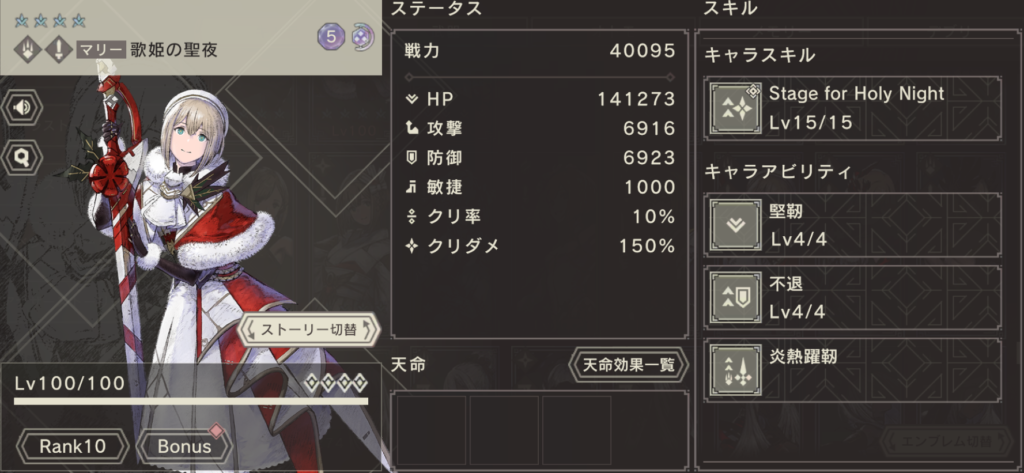Select the first empty 天命 slot
The width and height of the screenshot is (1024, 473).
432,430
